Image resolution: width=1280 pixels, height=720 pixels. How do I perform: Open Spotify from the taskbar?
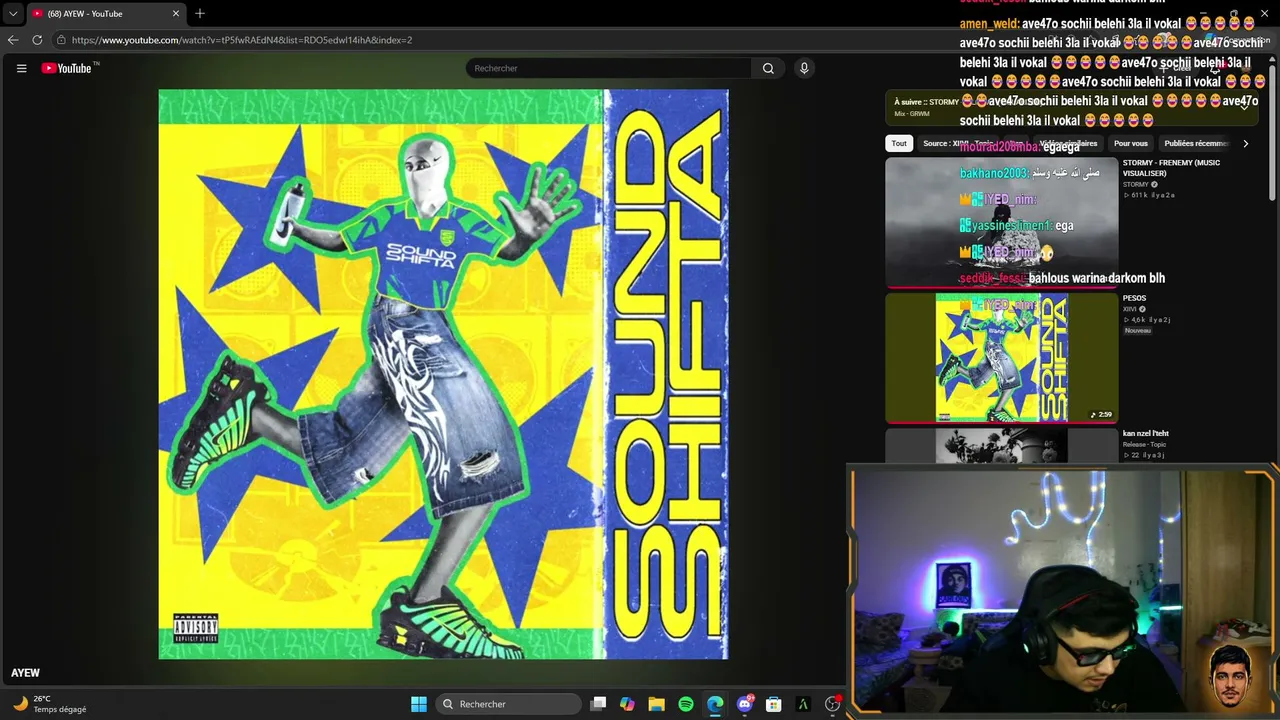click(686, 704)
